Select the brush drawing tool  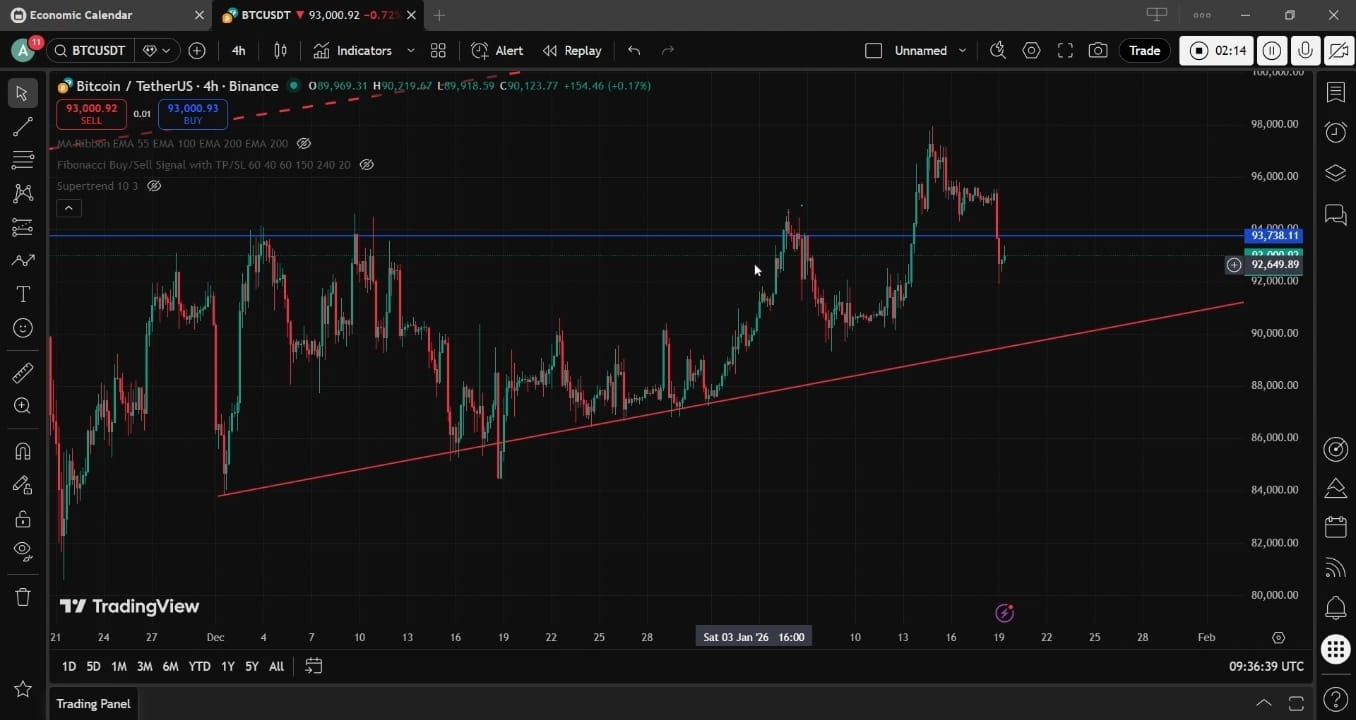tap(22, 261)
